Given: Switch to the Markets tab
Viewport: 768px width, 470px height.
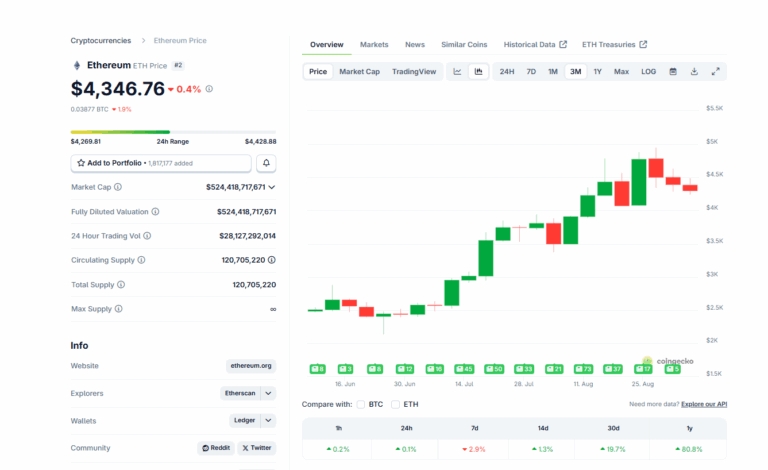Looking at the screenshot, I should click(x=374, y=45).
